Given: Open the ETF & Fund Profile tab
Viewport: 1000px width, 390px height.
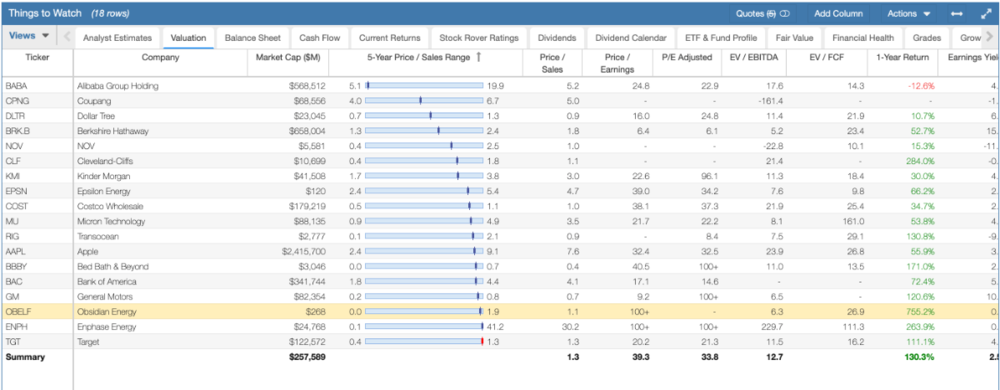Looking at the screenshot, I should pos(721,38).
